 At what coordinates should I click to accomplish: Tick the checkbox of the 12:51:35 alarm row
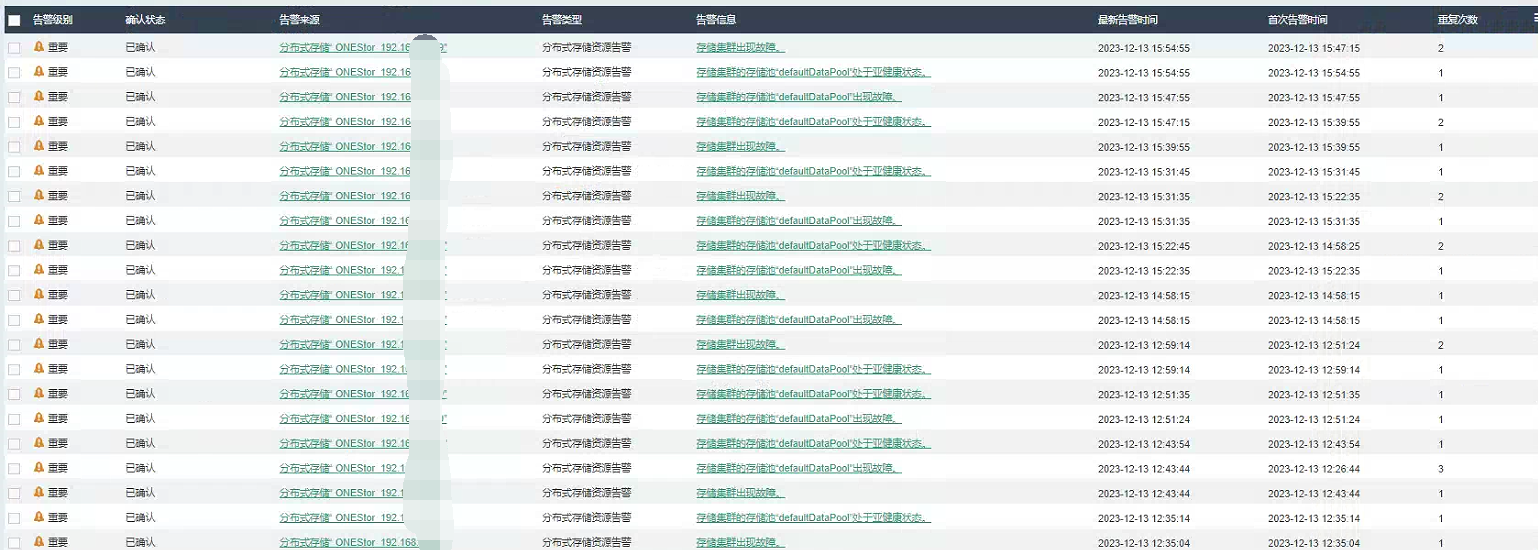point(14,394)
